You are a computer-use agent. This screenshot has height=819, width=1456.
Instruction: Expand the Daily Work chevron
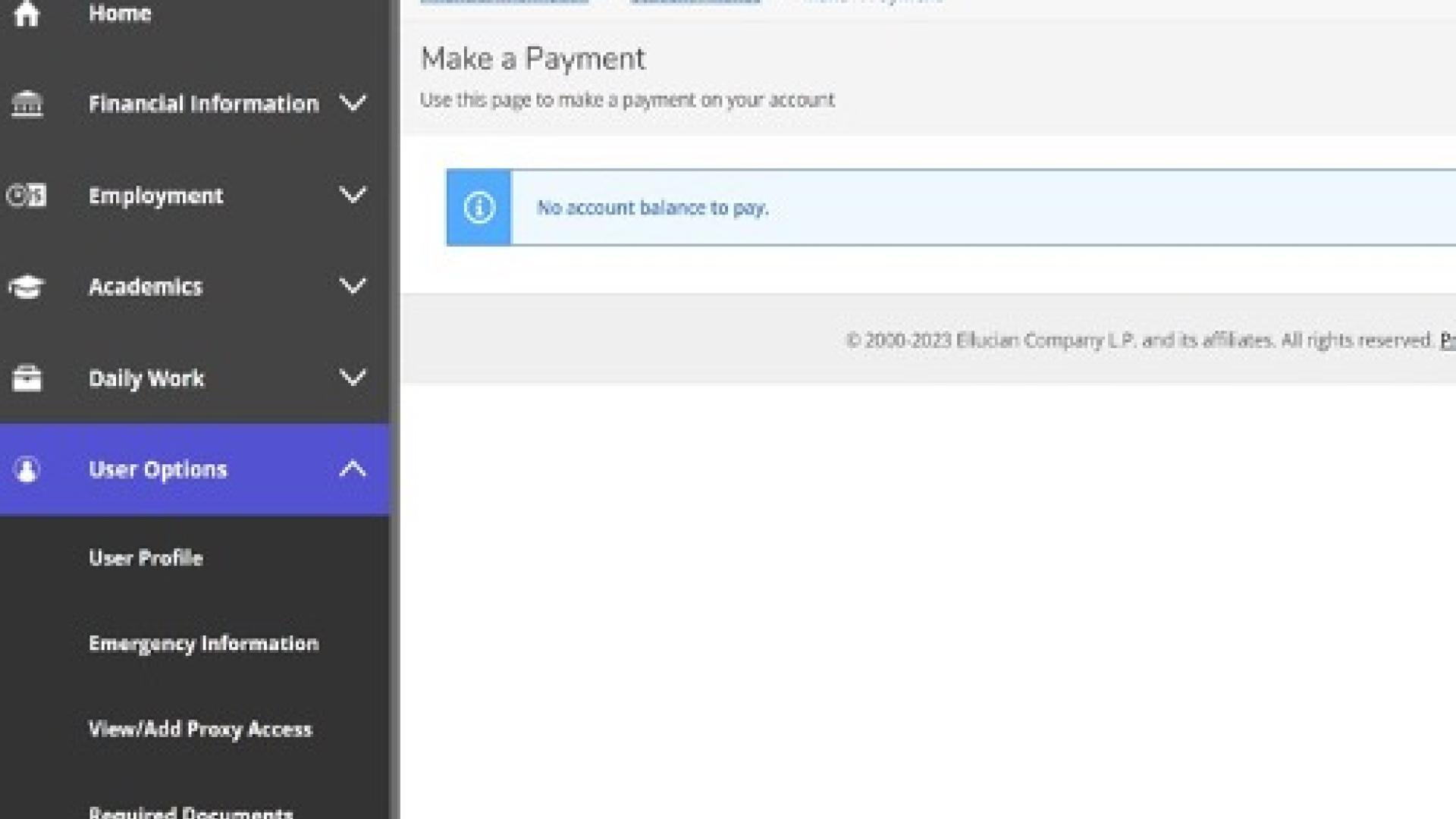click(353, 377)
